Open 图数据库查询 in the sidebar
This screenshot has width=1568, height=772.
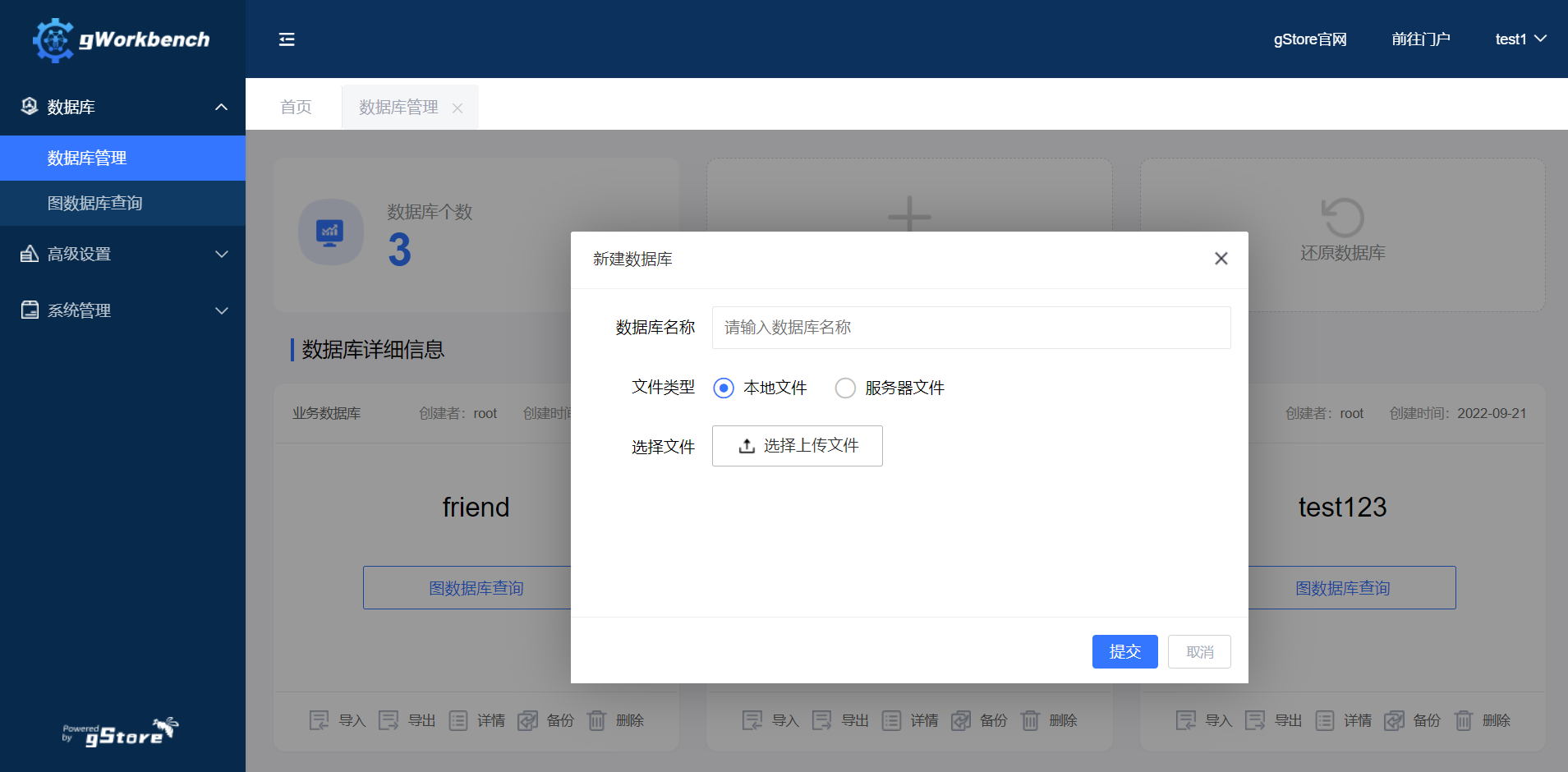tap(94, 203)
